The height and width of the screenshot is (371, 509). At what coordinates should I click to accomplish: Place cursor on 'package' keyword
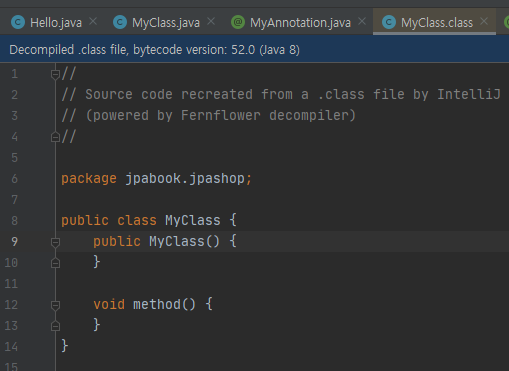[89, 179]
